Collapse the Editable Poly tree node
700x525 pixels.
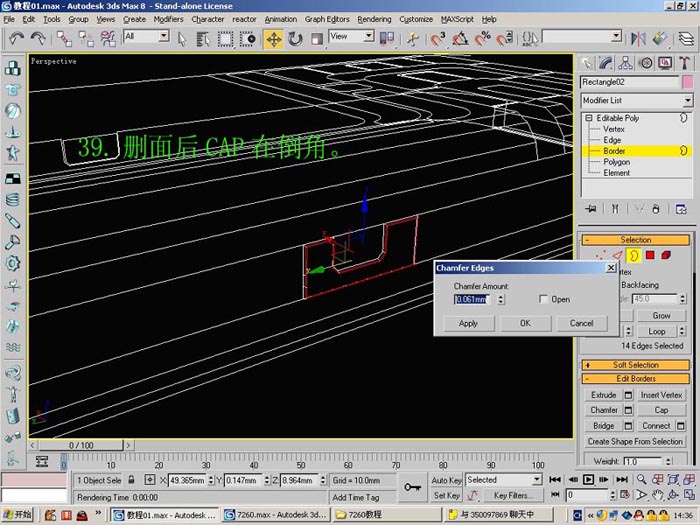click(589, 118)
